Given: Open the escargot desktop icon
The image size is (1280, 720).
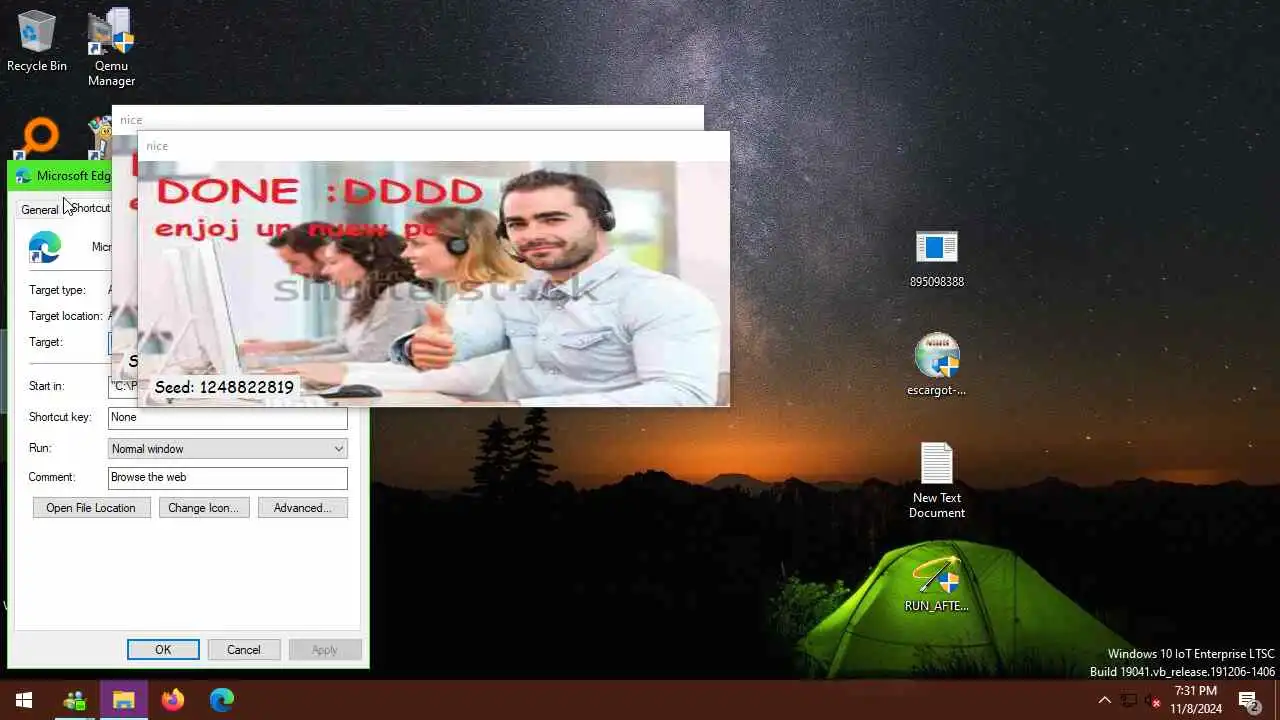Looking at the screenshot, I should (x=937, y=365).
